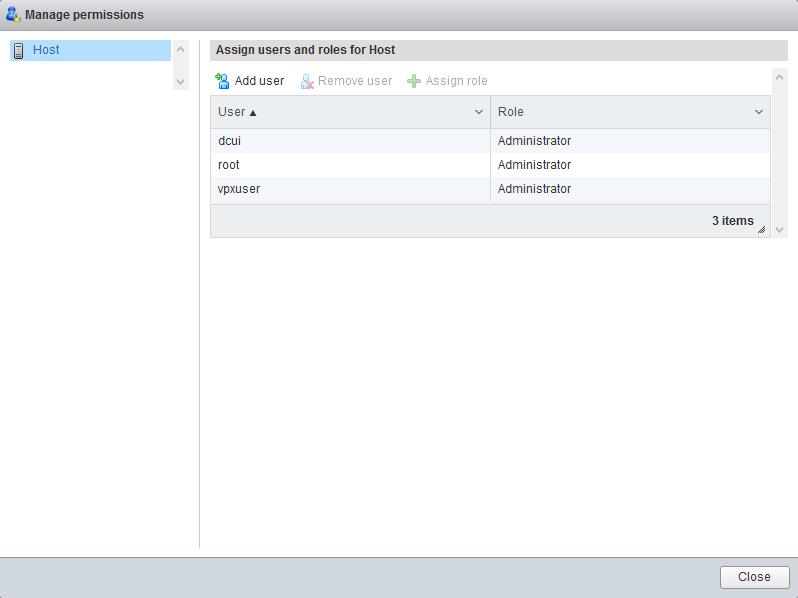
Task: Click the right panel scroll up arrow
Action: coord(779,77)
